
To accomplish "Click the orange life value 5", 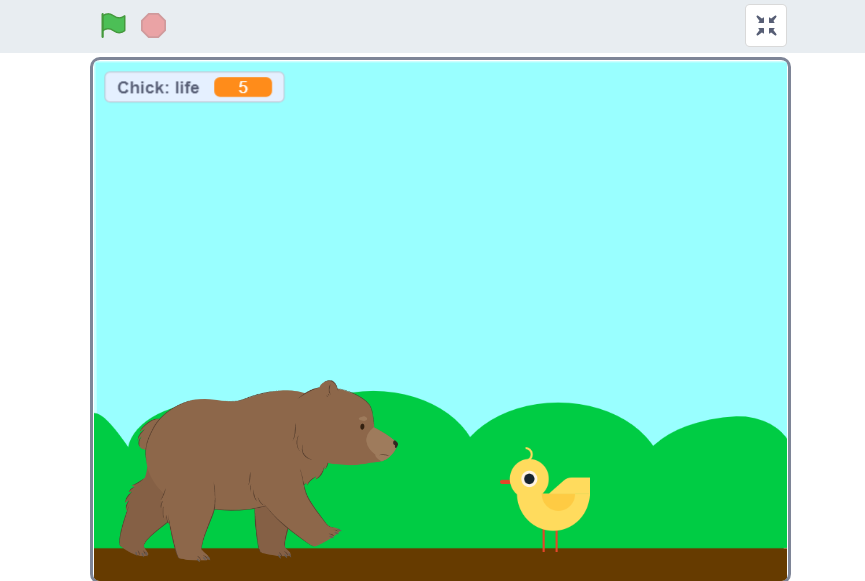I will (242, 88).
